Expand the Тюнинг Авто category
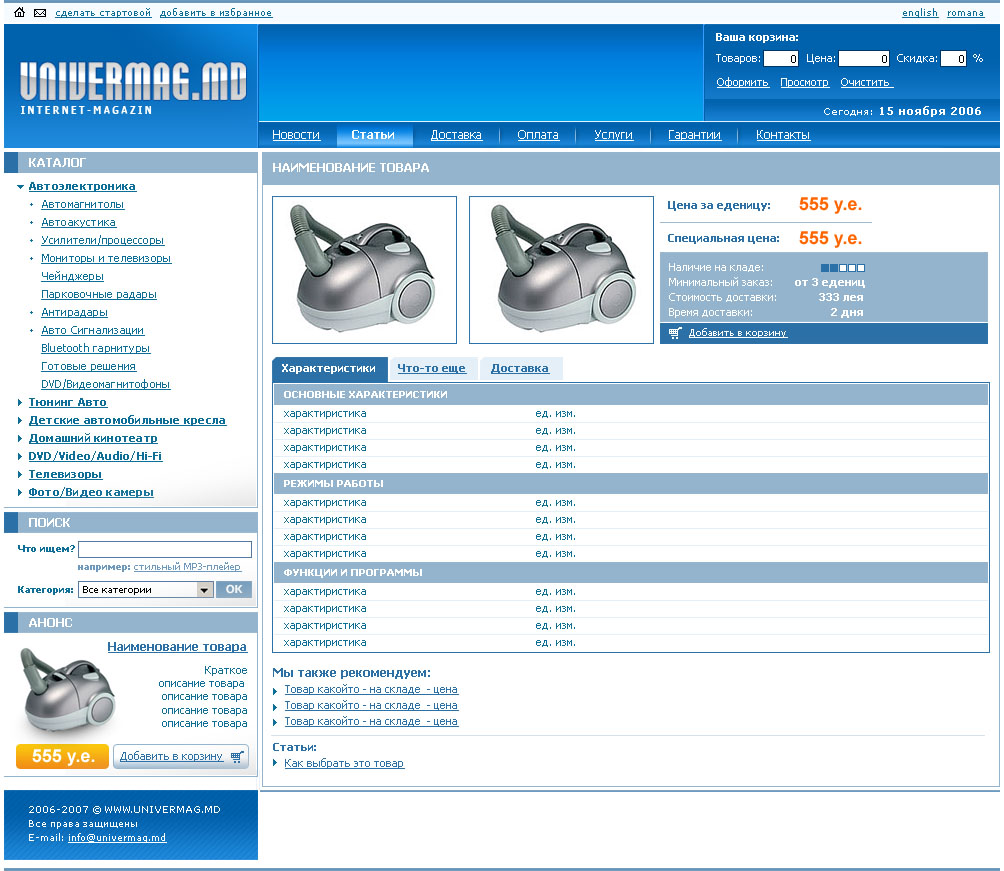 tap(20, 403)
